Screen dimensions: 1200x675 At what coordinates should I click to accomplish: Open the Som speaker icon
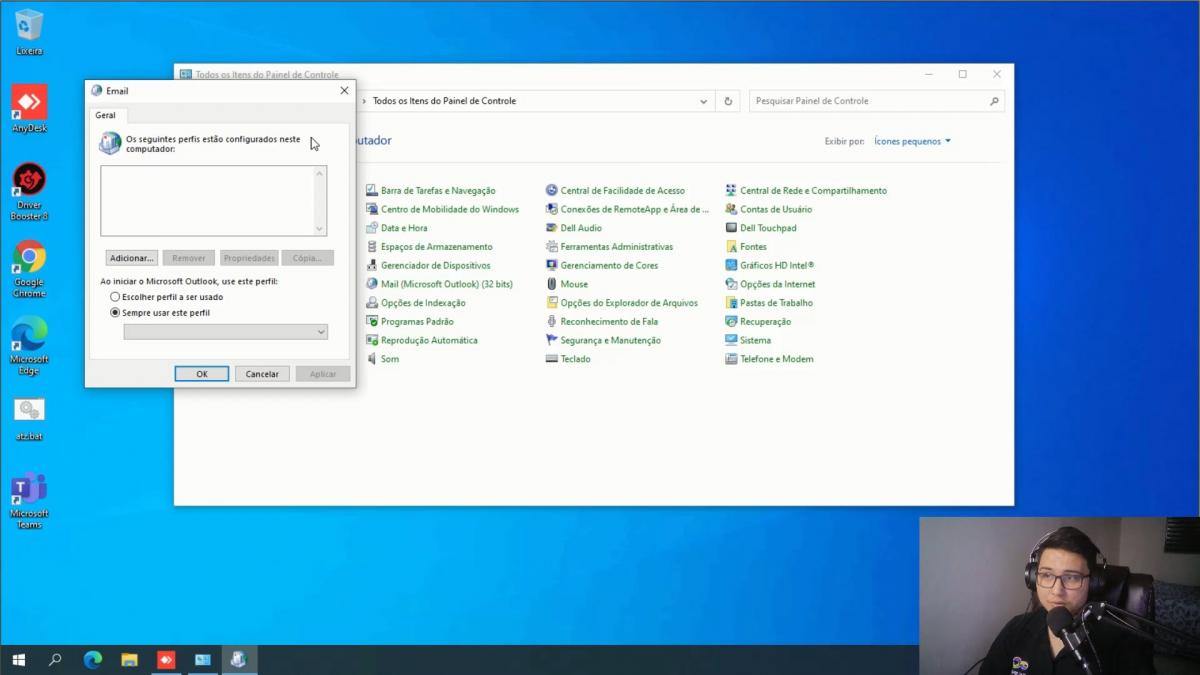(x=372, y=359)
